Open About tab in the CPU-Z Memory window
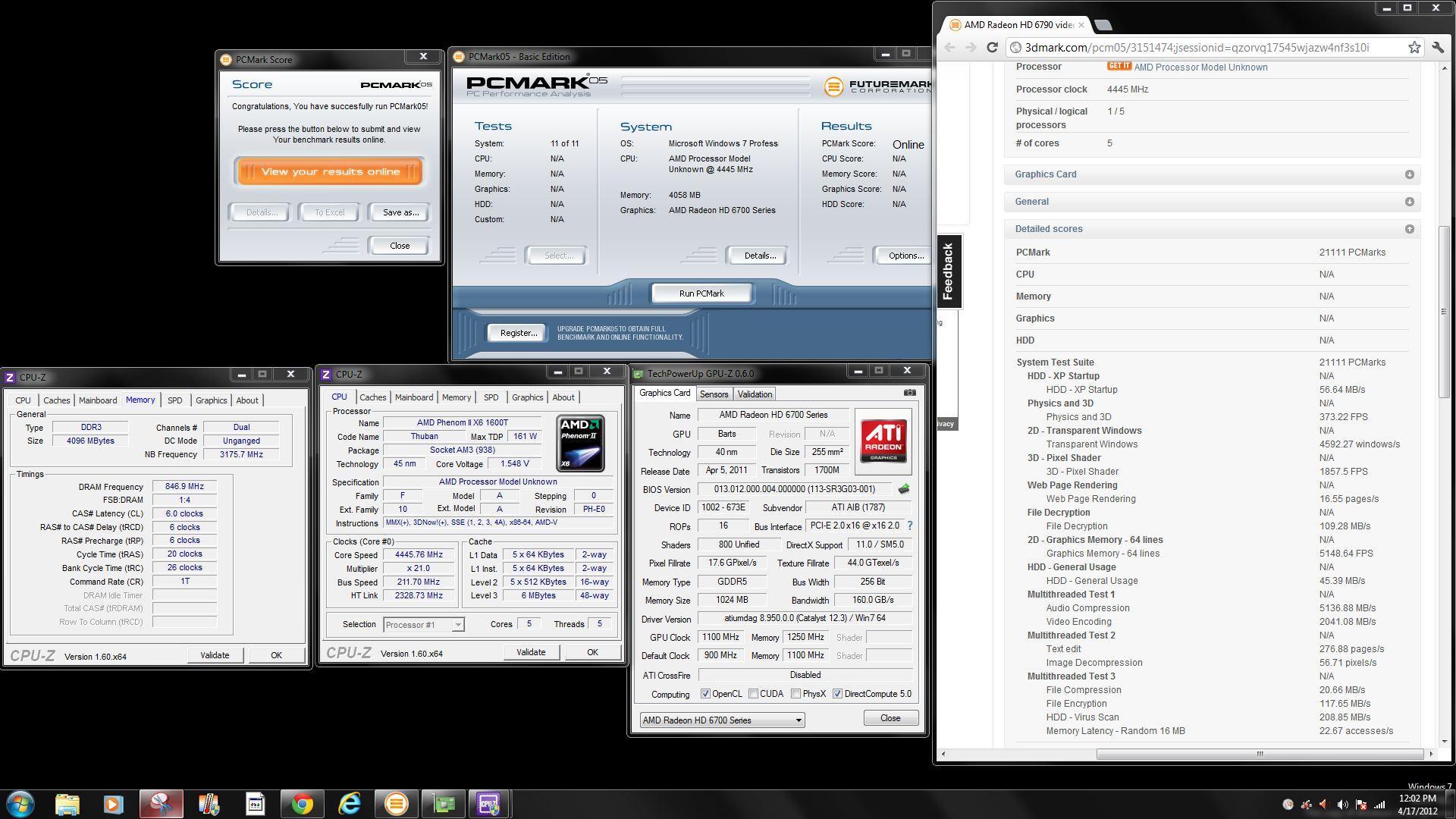 [x=247, y=400]
